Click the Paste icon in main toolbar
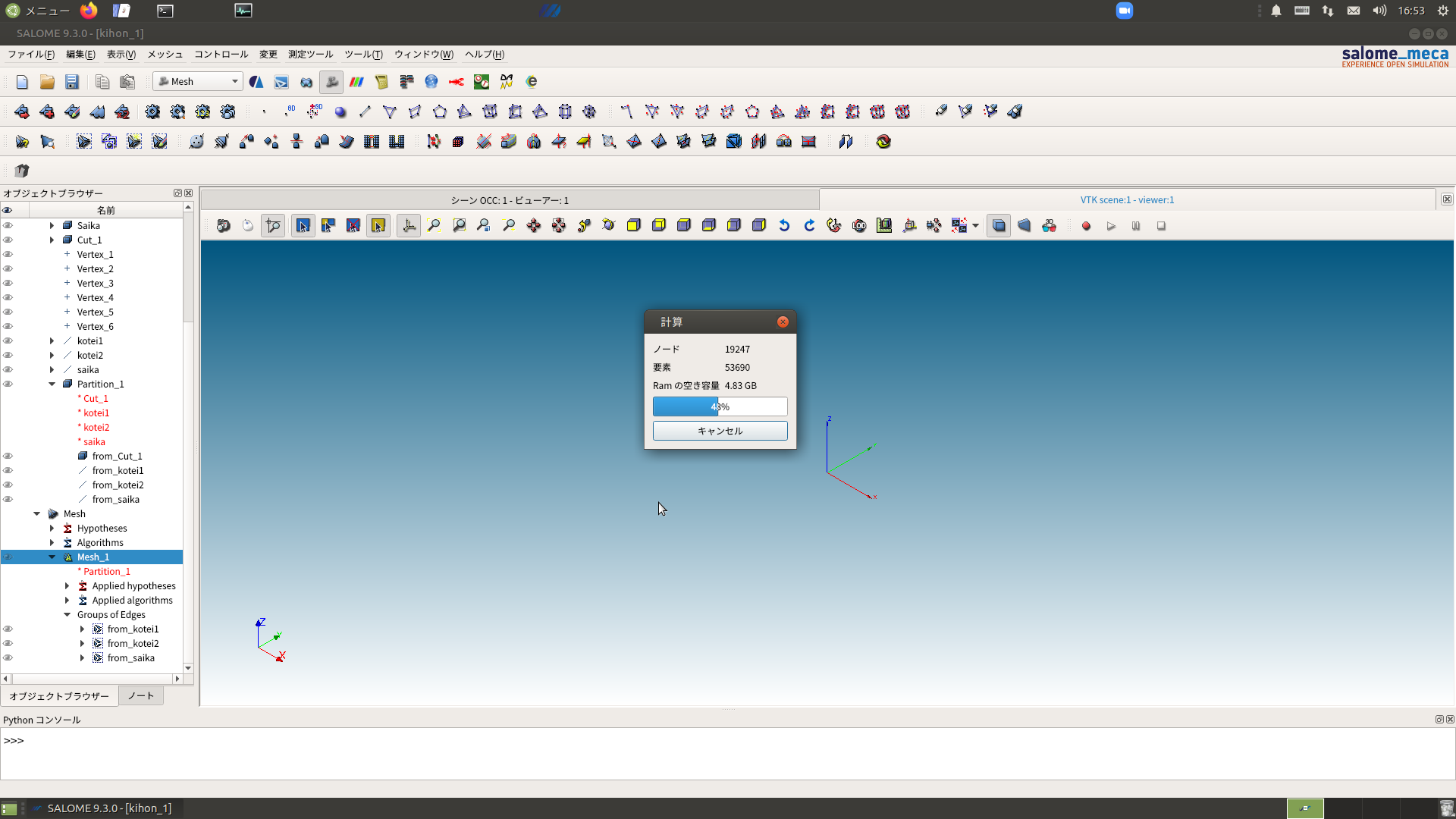 pyautogui.click(x=127, y=82)
